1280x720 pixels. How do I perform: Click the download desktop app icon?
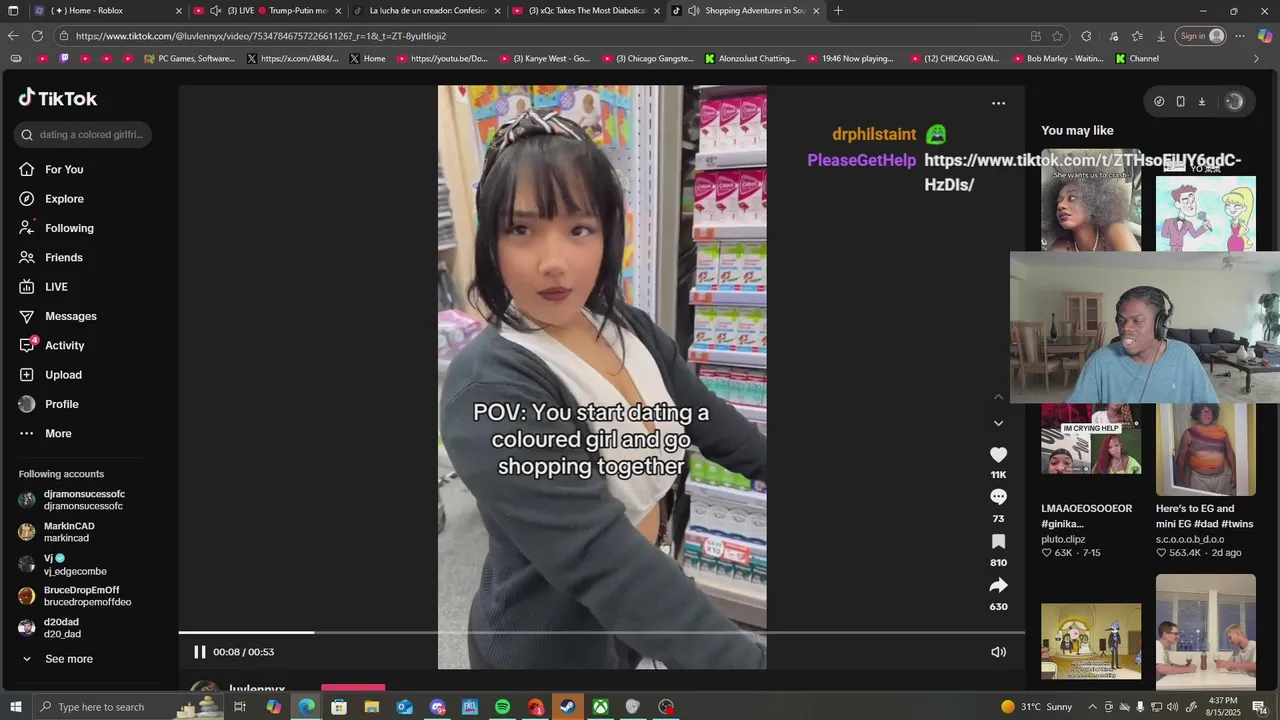(1201, 101)
